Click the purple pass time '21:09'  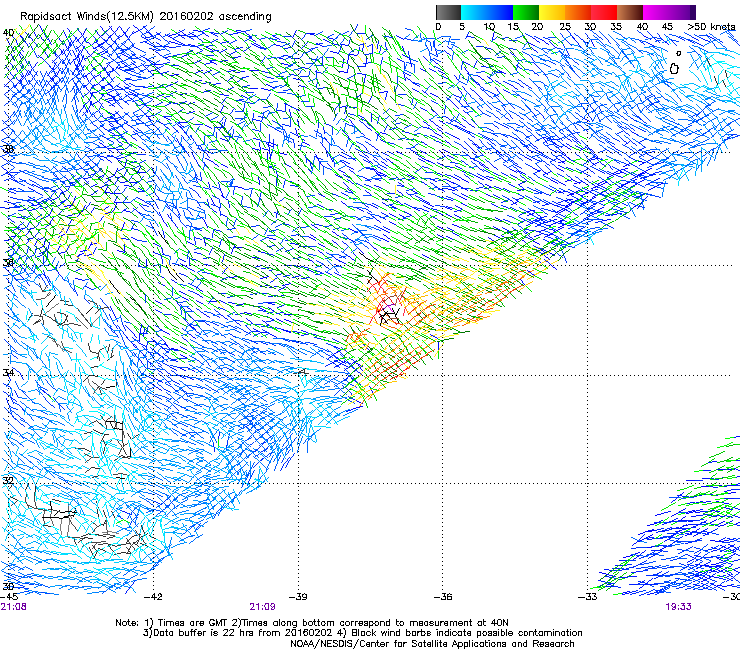pos(262,607)
